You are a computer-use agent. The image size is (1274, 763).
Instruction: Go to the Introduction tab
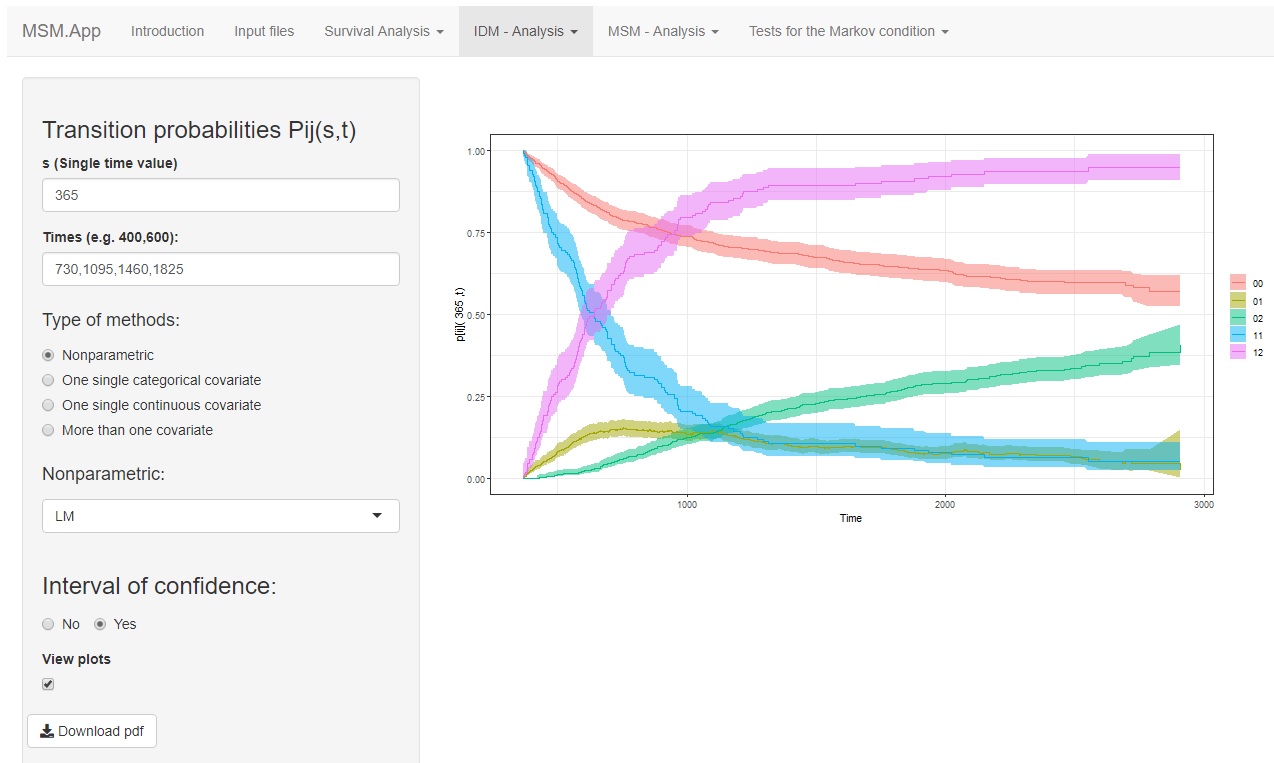[167, 31]
